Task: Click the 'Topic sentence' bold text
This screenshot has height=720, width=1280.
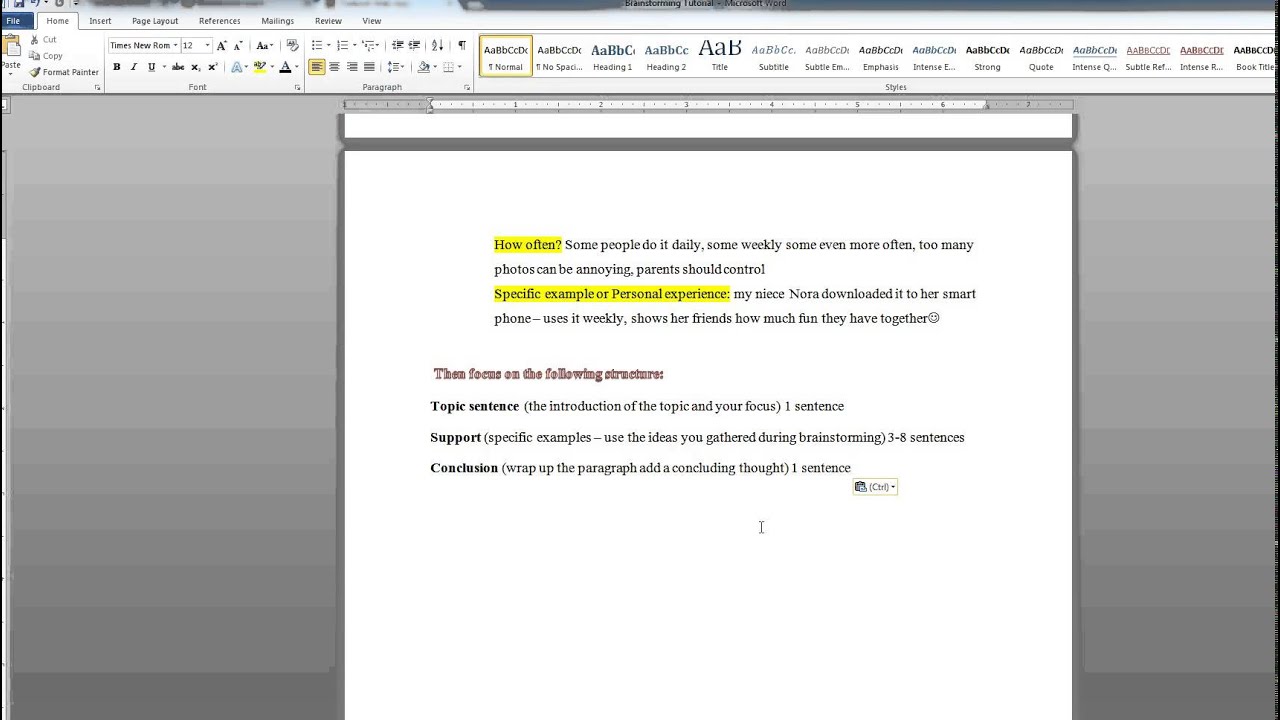Action: point(475,406)
